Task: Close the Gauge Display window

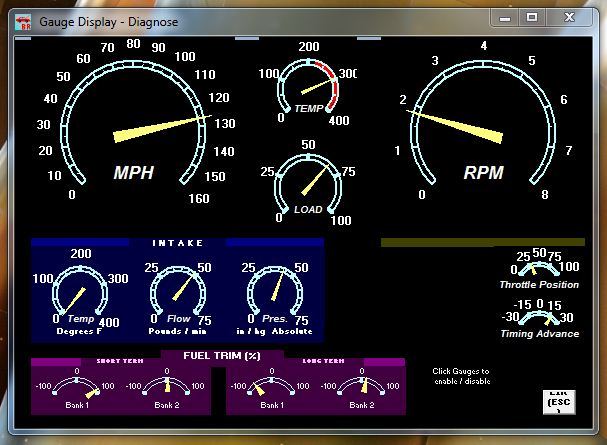Action: [571, 16]
